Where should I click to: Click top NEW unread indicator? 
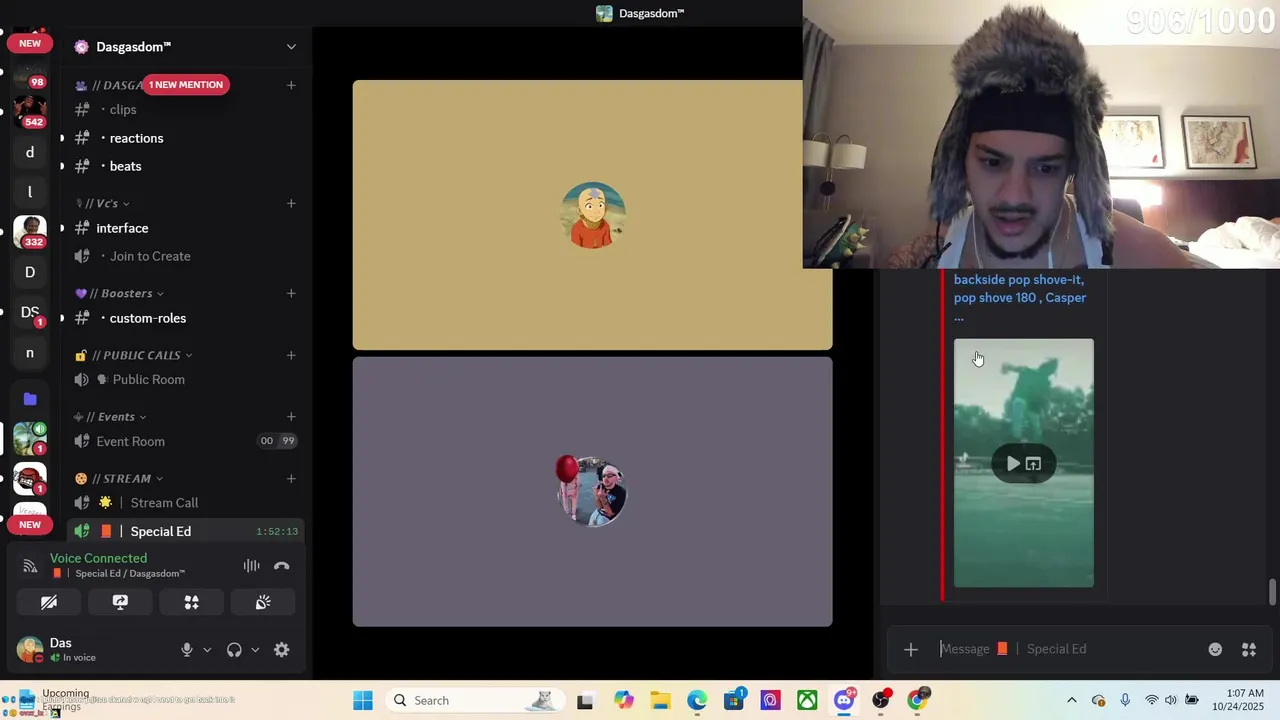pyautogui.click(x=30, y=43)
